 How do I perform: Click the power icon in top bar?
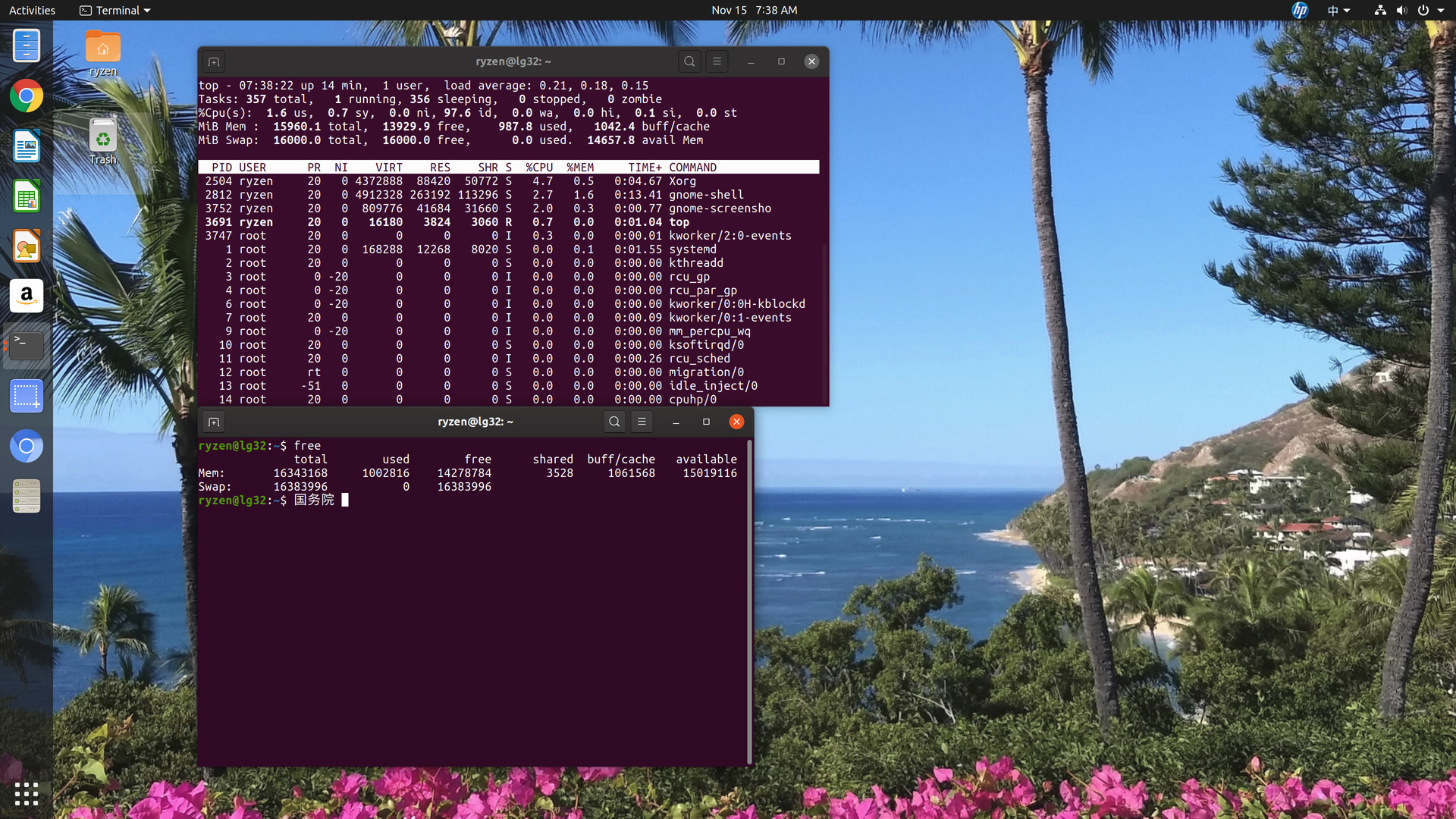click(x=1423, y=10)
